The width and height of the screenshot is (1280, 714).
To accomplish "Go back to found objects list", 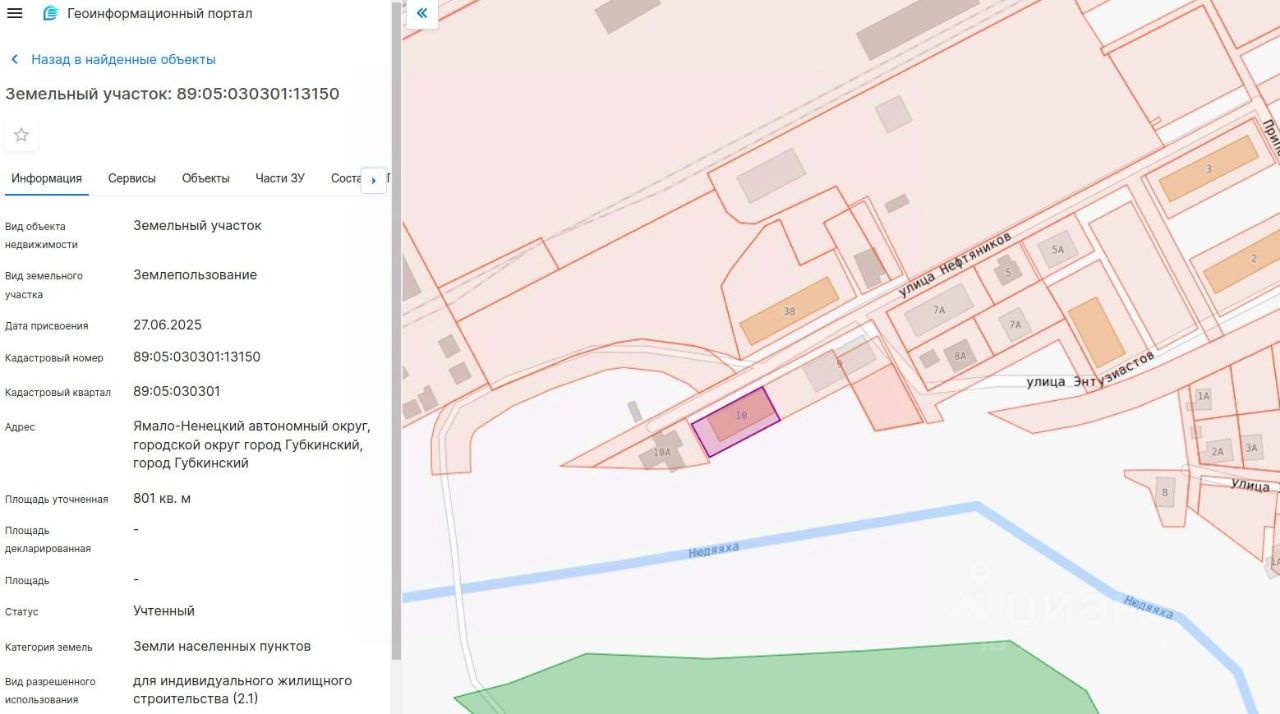I will click(123, 59).
